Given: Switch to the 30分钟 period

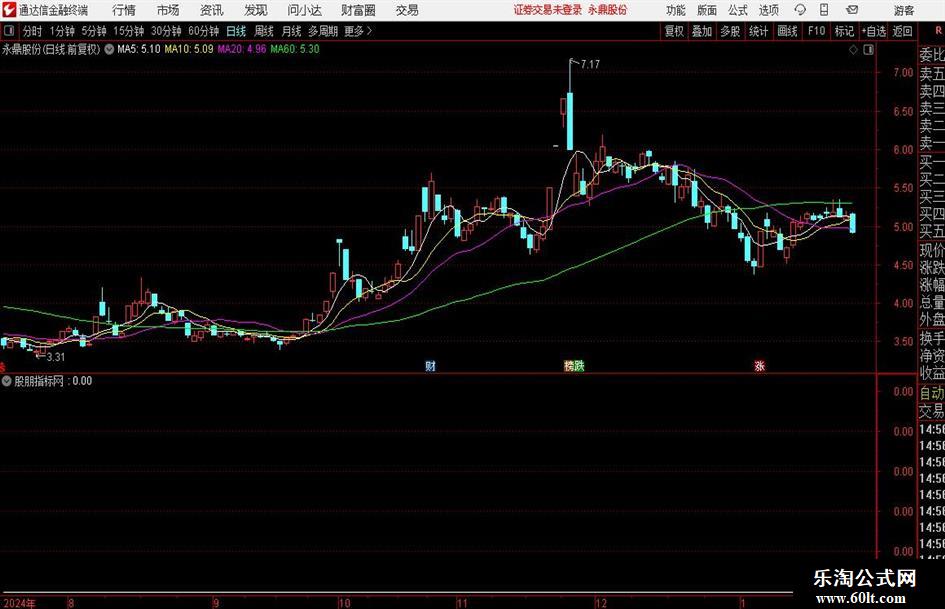Looking at the screenshot, I should tap(166, 31).
